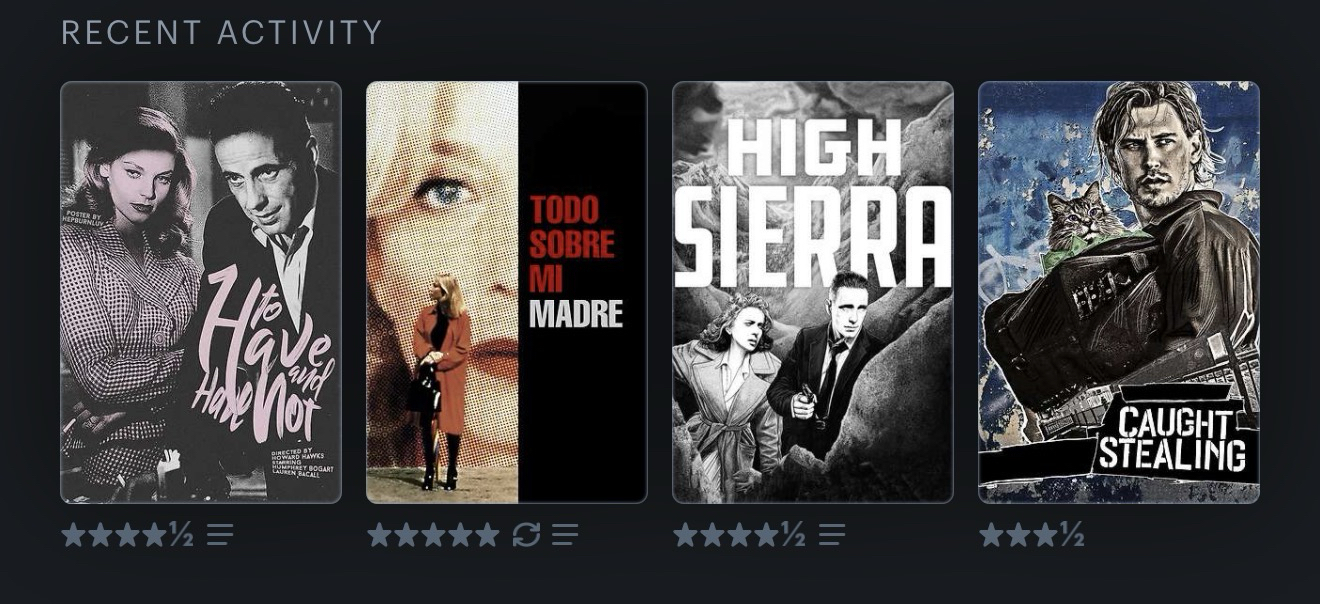Image resolution: width=1320 pixels, height=604 pixels.
Task: Click the Recent Activity heading
Action: point(222,33)
